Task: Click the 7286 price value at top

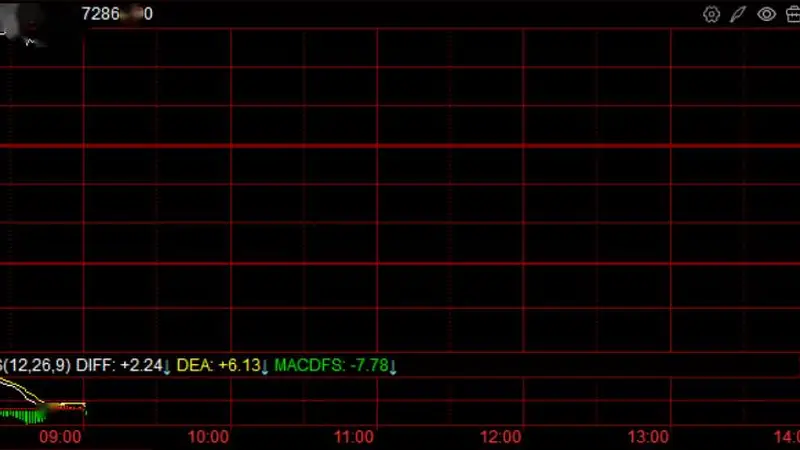Action: (117, 14)
